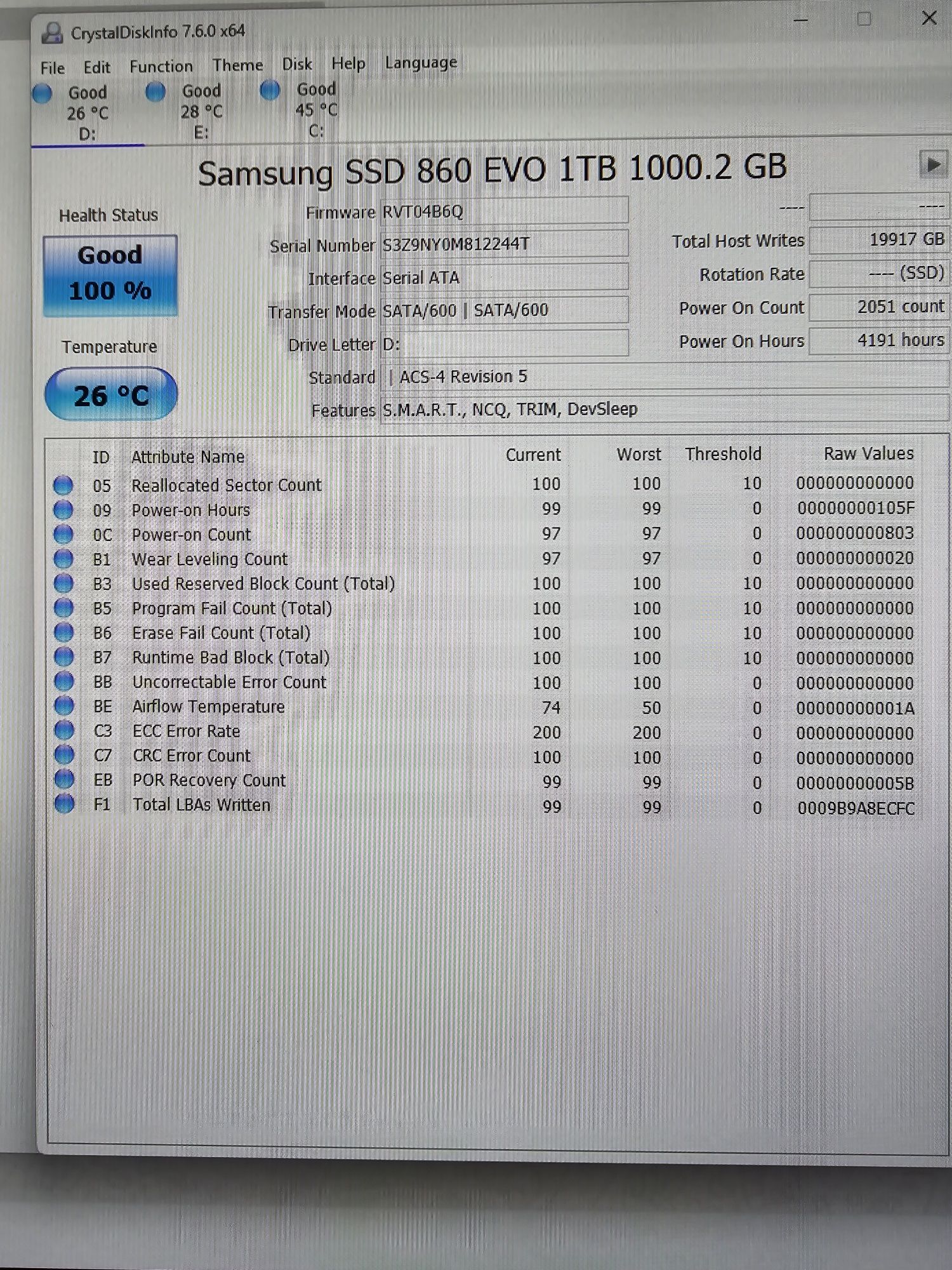Click the Worst column header

tap(639, 454)
